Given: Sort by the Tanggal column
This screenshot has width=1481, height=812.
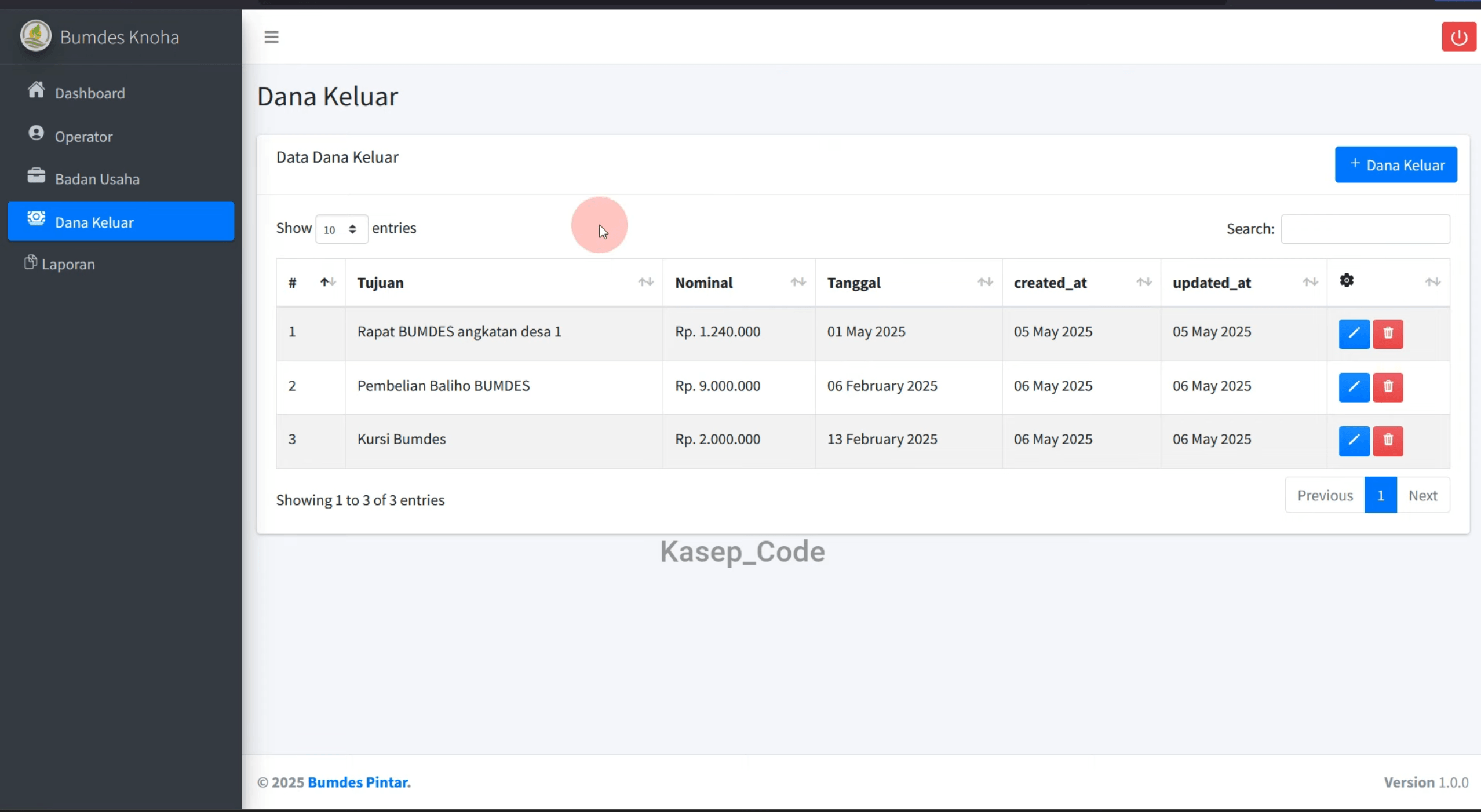Looking at the screenshot, I should coord(909,282).
